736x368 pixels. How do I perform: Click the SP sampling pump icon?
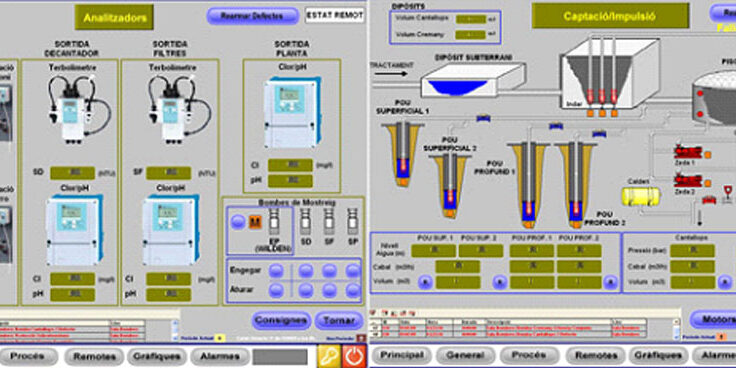coord(353,222)
